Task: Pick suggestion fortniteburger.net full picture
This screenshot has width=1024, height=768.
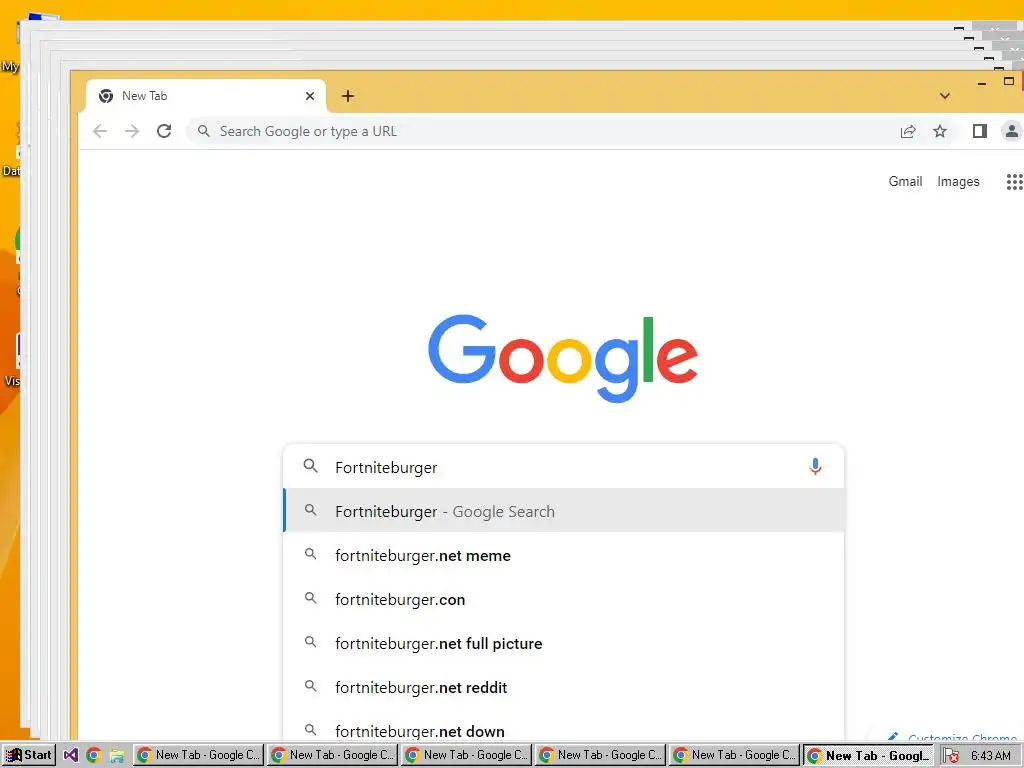Action: 564,643
